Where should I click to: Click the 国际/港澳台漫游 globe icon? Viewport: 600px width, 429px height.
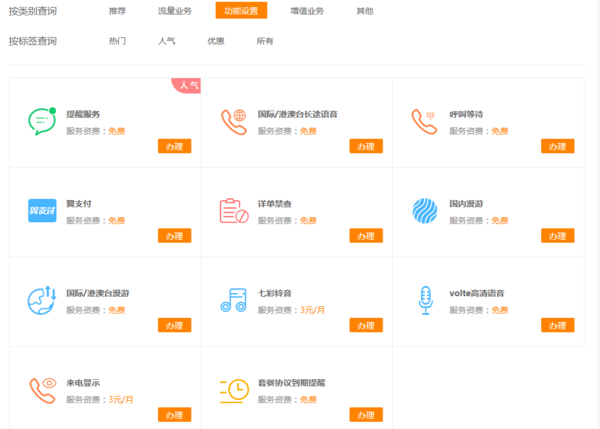point(42,300)
